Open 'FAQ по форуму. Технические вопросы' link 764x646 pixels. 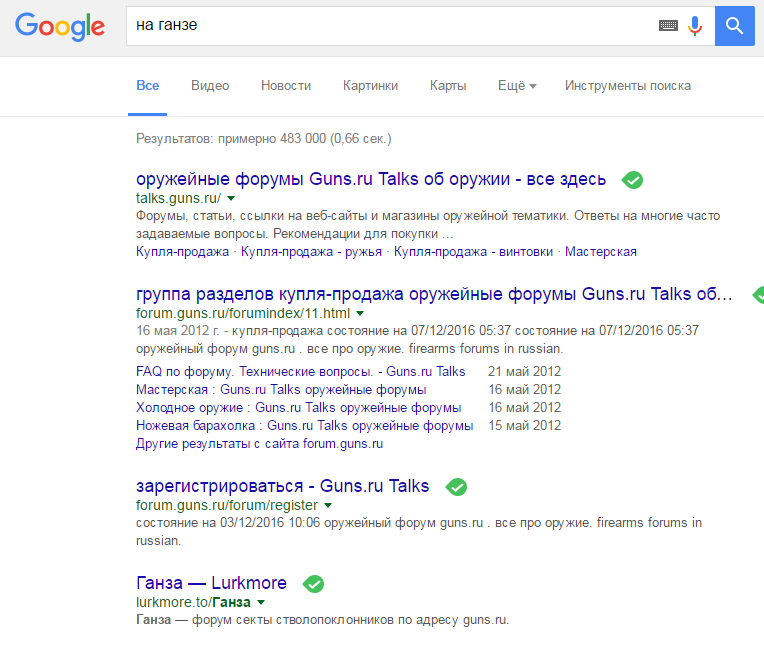pyautogui.click(x=301, y=372)
